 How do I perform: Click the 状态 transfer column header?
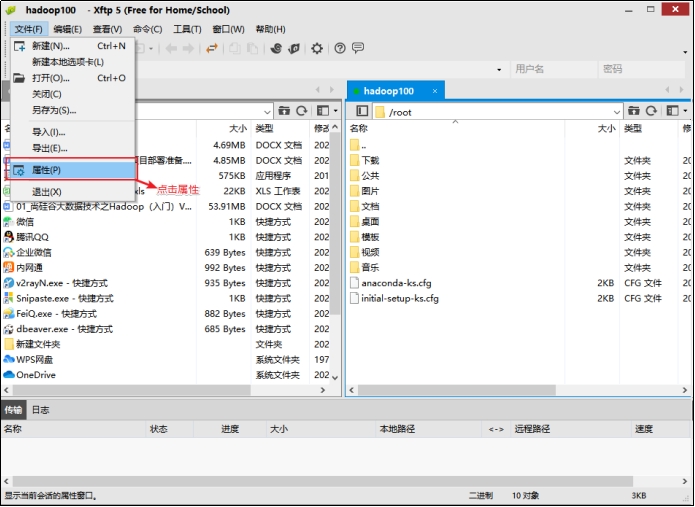click(x=169, y=429)
